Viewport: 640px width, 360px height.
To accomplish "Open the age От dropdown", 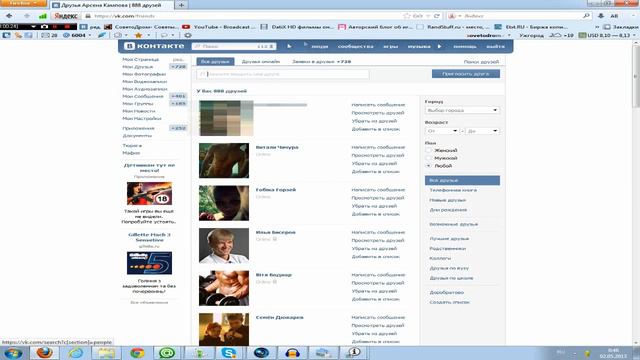I will click(442, 131).
